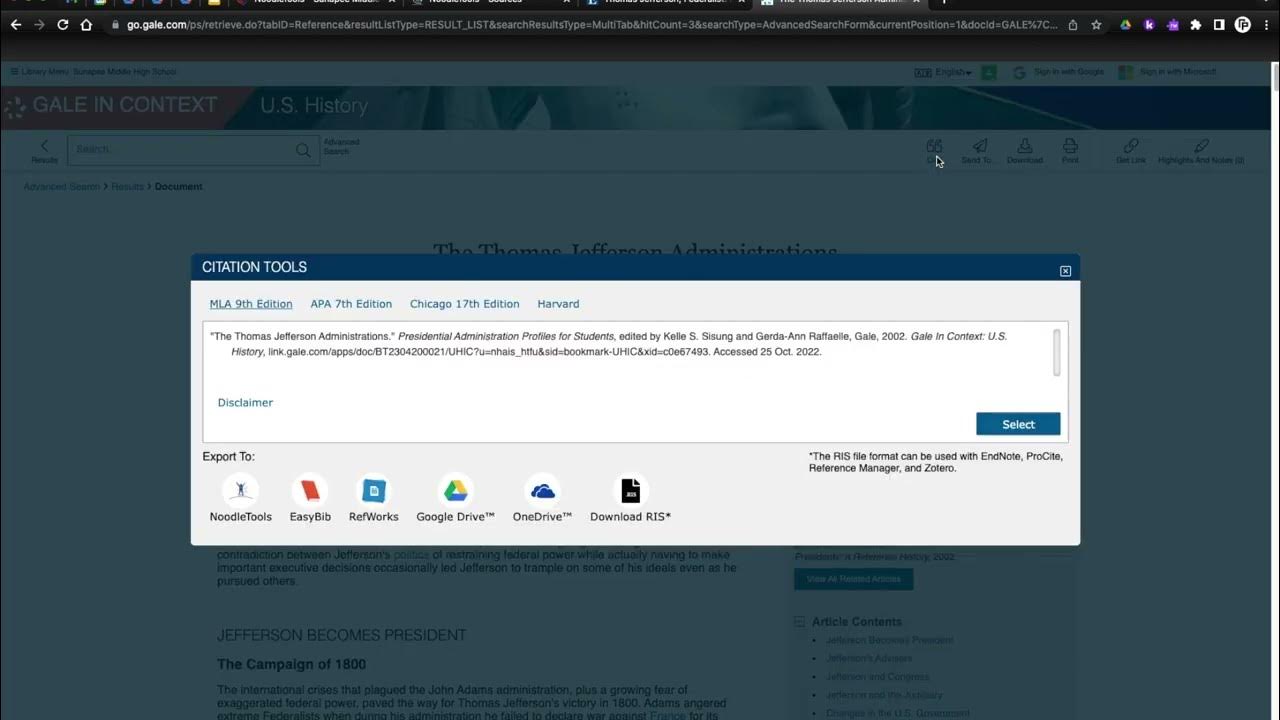Return to Results with back arrow
This screenshot has height=720, width=1280.
44,151
